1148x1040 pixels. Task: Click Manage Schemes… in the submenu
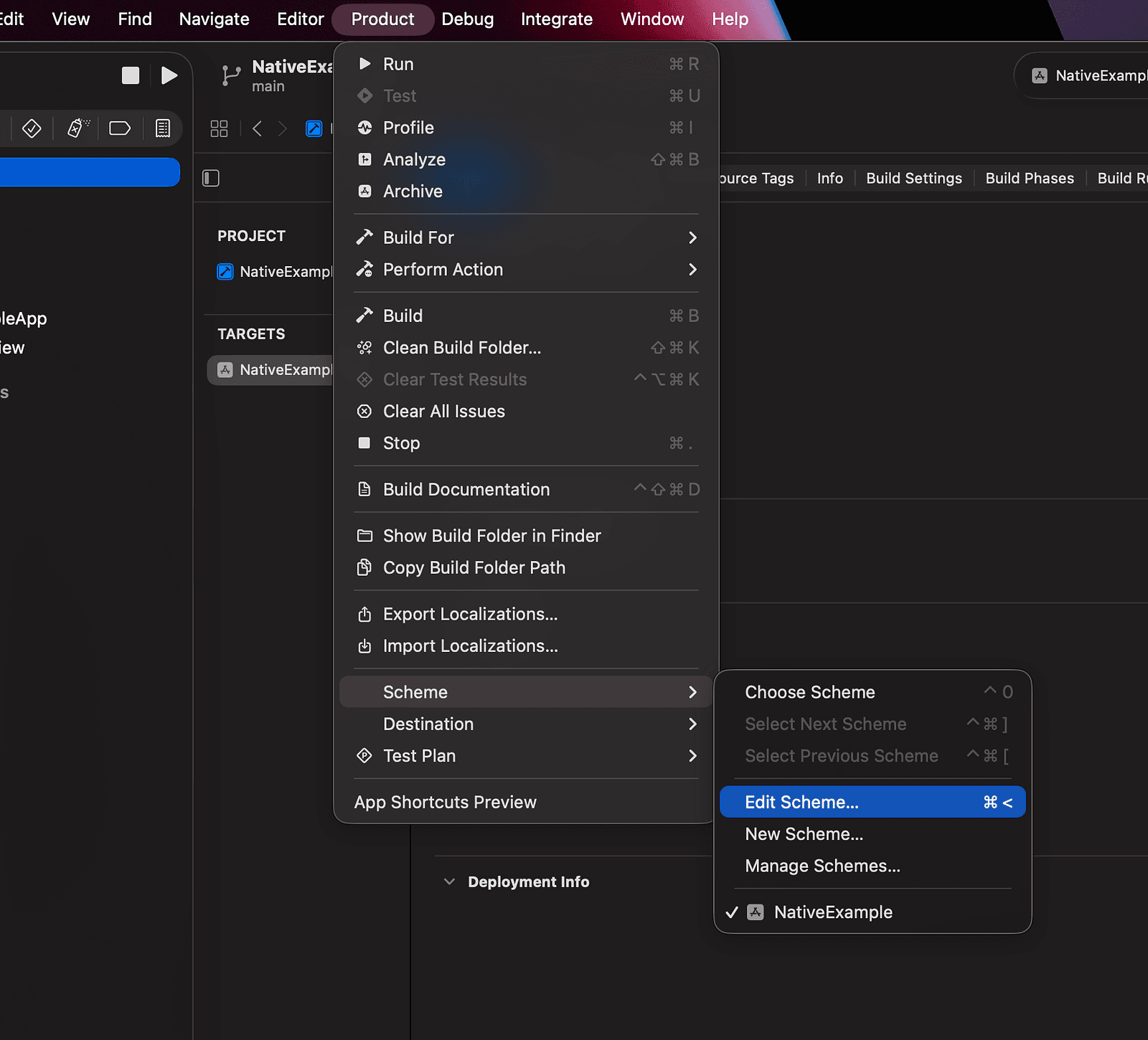822,866
